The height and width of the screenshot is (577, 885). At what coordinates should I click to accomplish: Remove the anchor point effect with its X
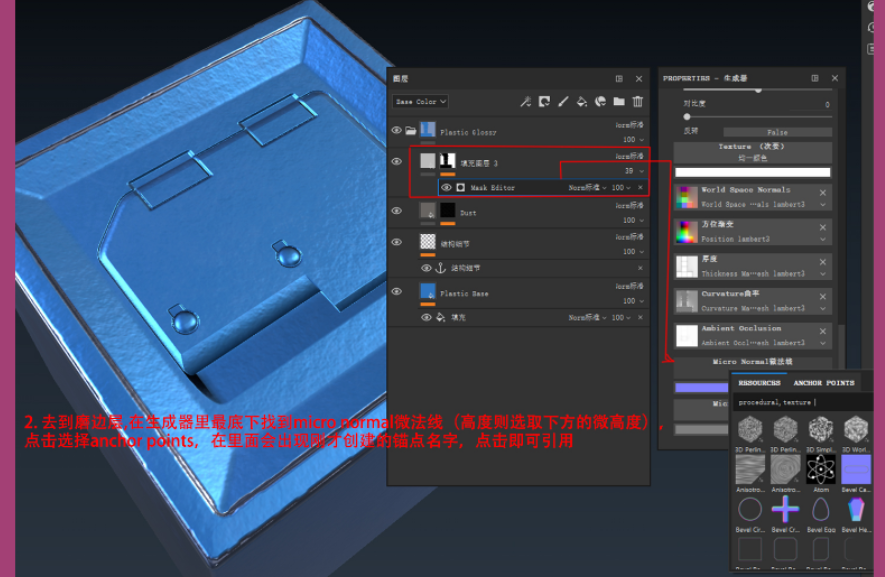(640, 268)
